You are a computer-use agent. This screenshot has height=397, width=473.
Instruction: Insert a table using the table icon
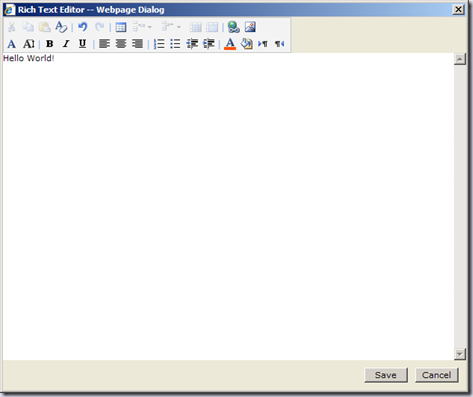tap(121, 27)
